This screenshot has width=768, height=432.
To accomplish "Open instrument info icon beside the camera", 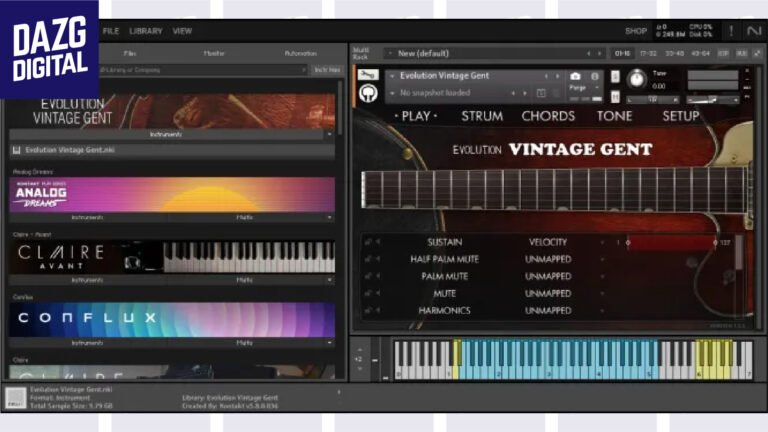I will 595,76.
